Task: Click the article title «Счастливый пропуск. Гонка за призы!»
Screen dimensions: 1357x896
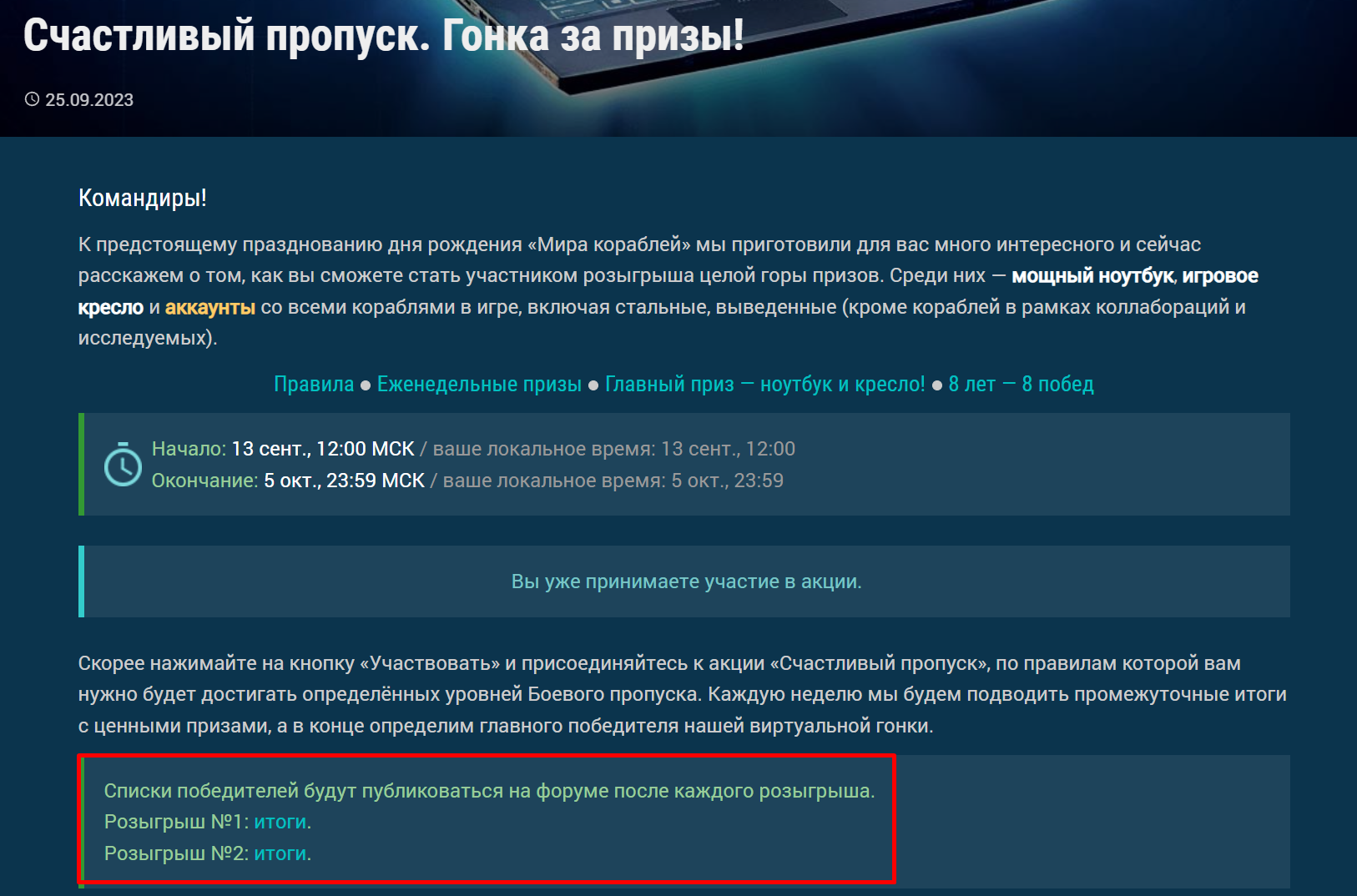Action: click(x=384, y=35)
